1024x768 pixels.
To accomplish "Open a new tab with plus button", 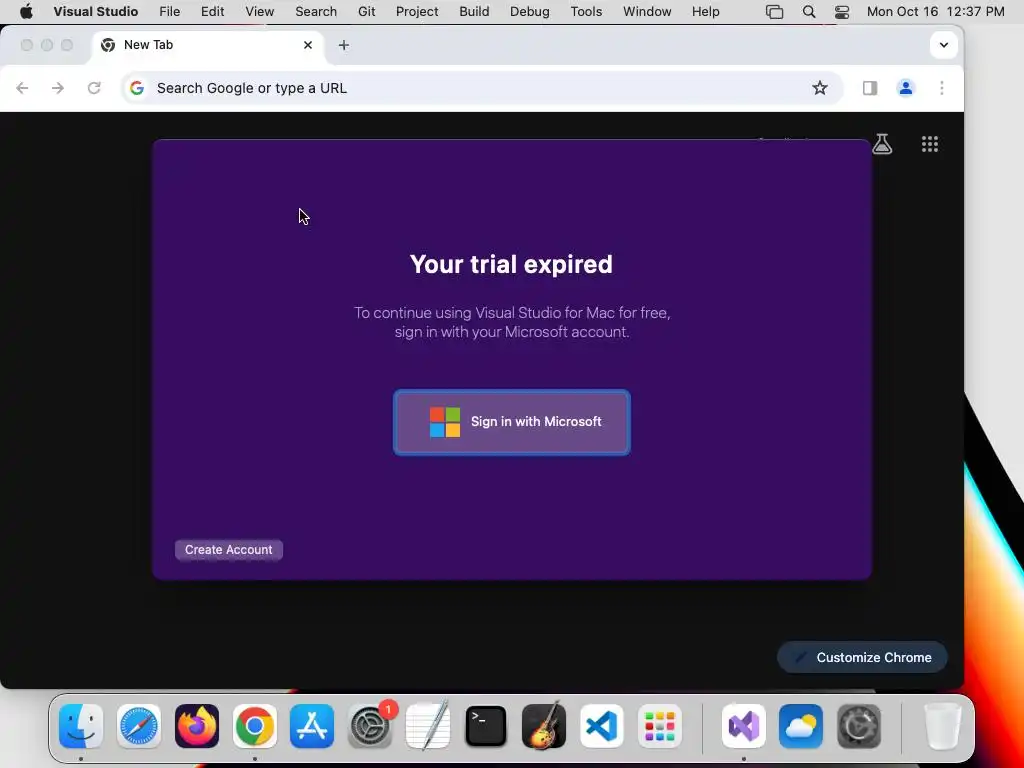I will (x=344, y=45).
